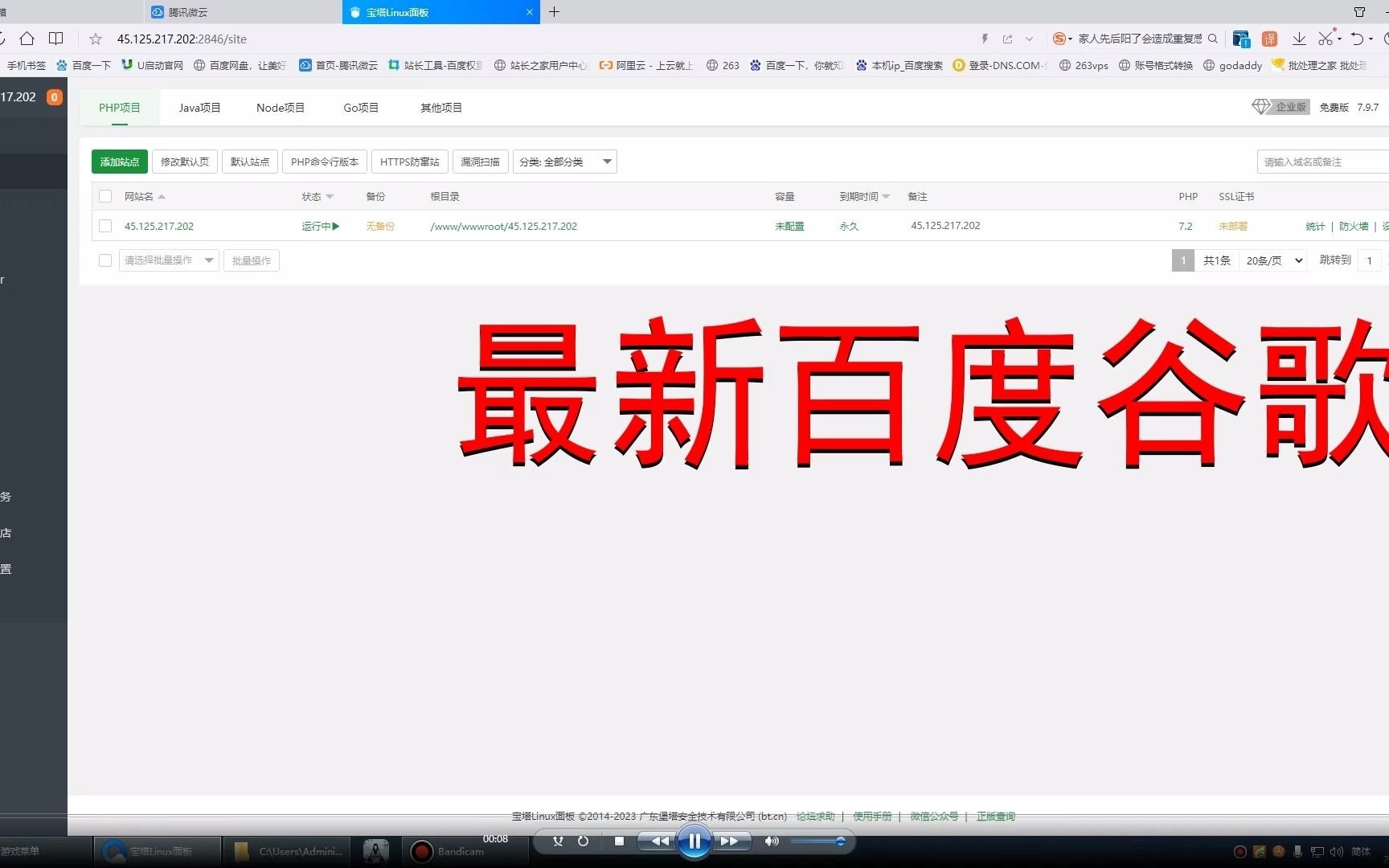Viewport: 1389px width, 868px height.
Task: Open the reading mode book icon
Action: pos(55,39)
